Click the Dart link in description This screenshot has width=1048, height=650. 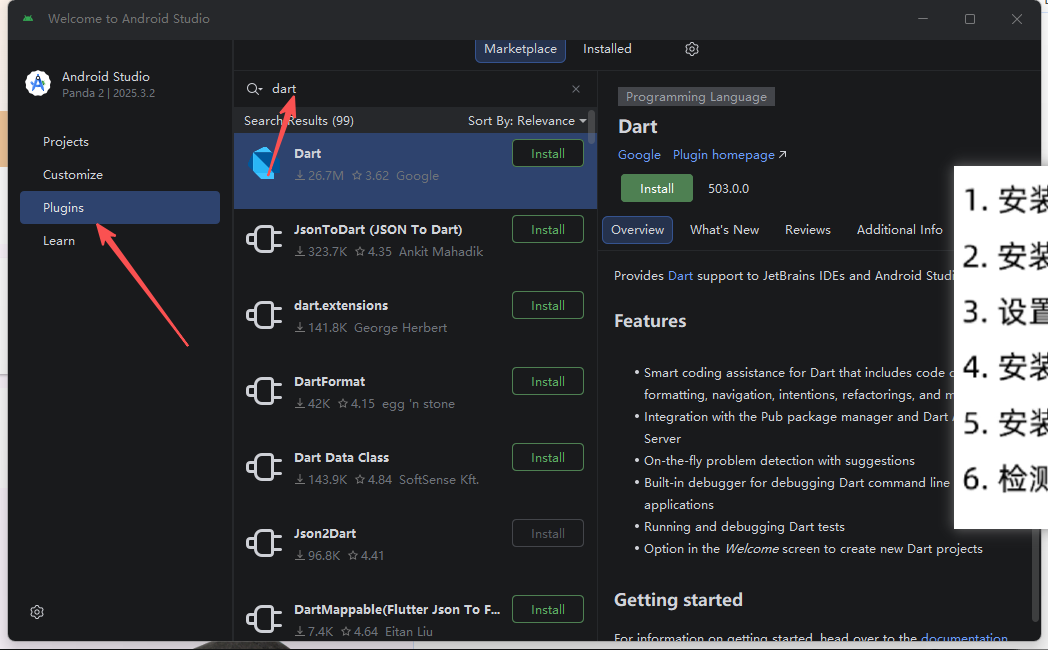tap(680, 276)
